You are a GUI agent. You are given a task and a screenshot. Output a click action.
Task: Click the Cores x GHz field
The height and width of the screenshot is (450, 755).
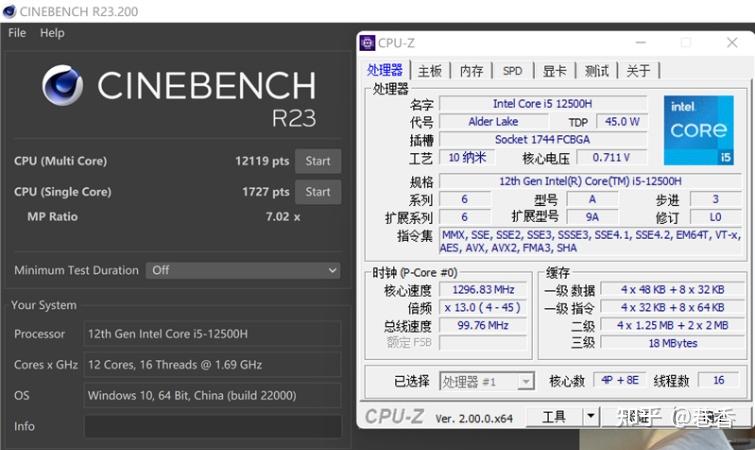coord(213,365)
